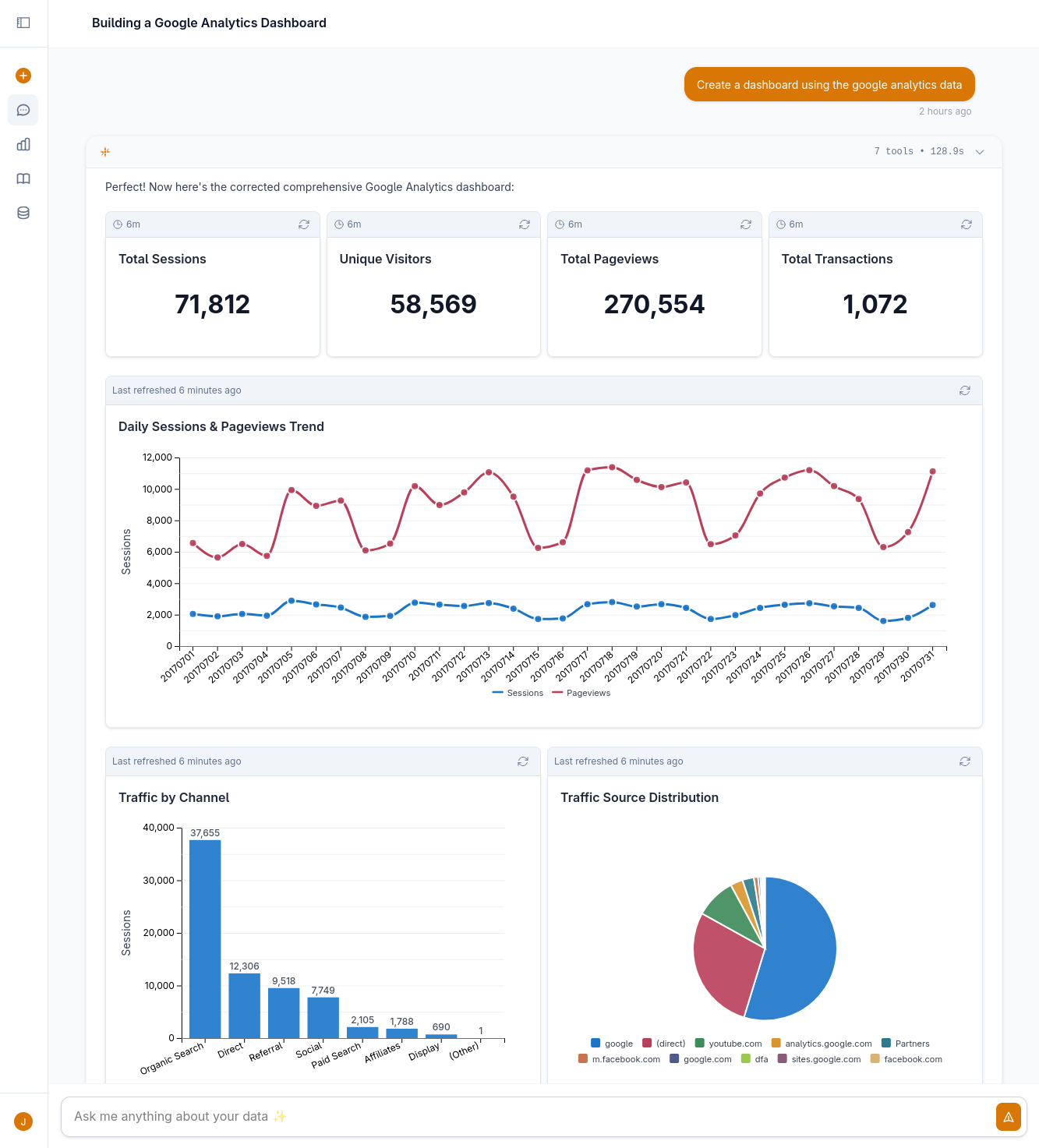
Task: Select the Create a dashboard prompt bubble
Action: click(829, 84)
